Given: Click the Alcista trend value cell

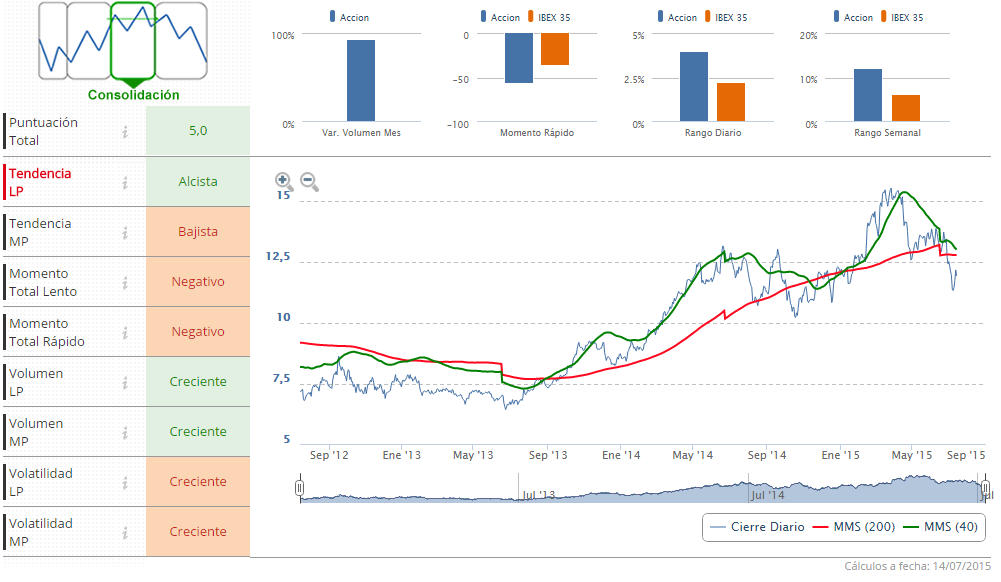Looking at the screenshot, I should [x=198, y=182].
